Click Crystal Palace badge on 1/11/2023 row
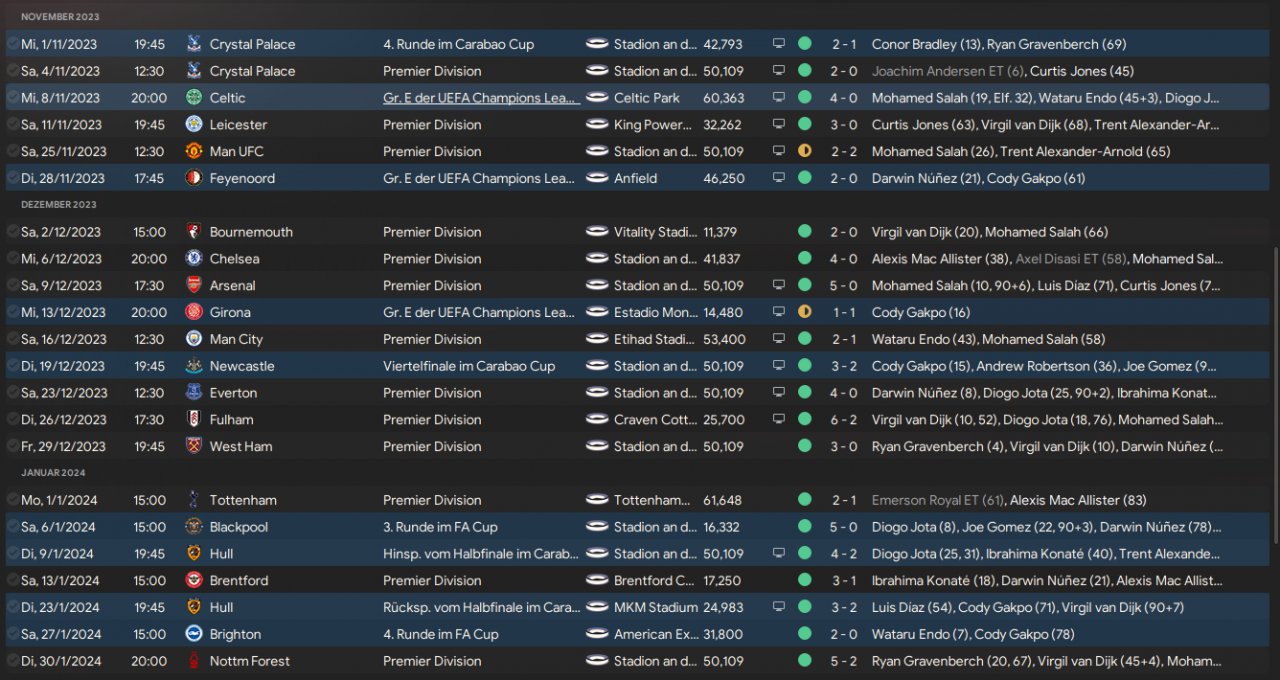 coord(194,44)
